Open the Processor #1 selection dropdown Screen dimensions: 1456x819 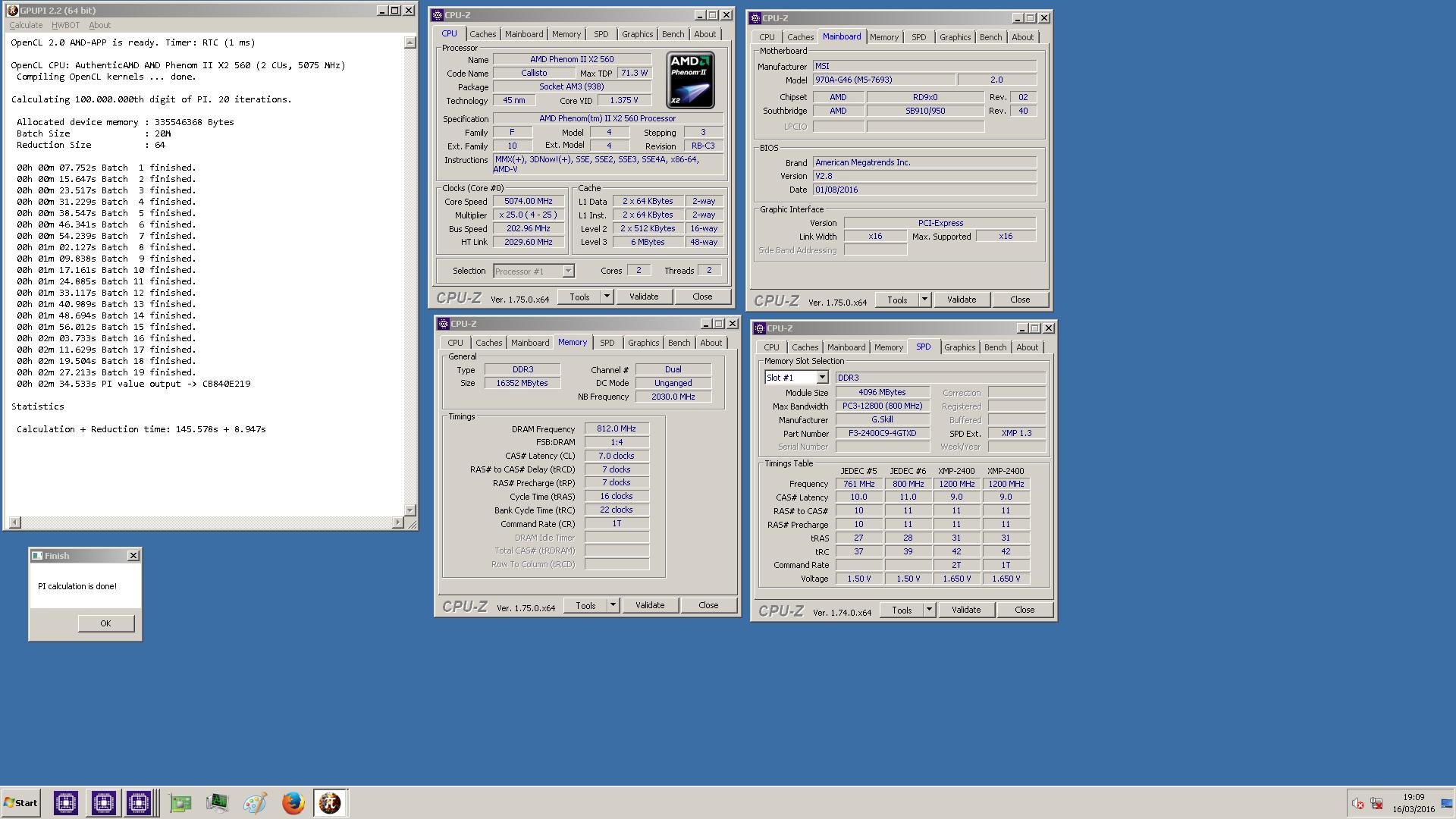(x=568, y=271)
